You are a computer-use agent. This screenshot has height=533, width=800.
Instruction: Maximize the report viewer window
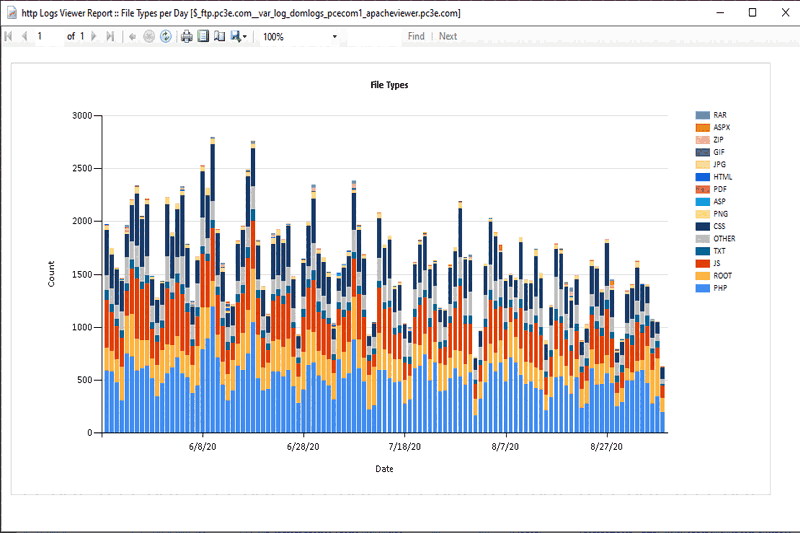click(x=752, y=12)
